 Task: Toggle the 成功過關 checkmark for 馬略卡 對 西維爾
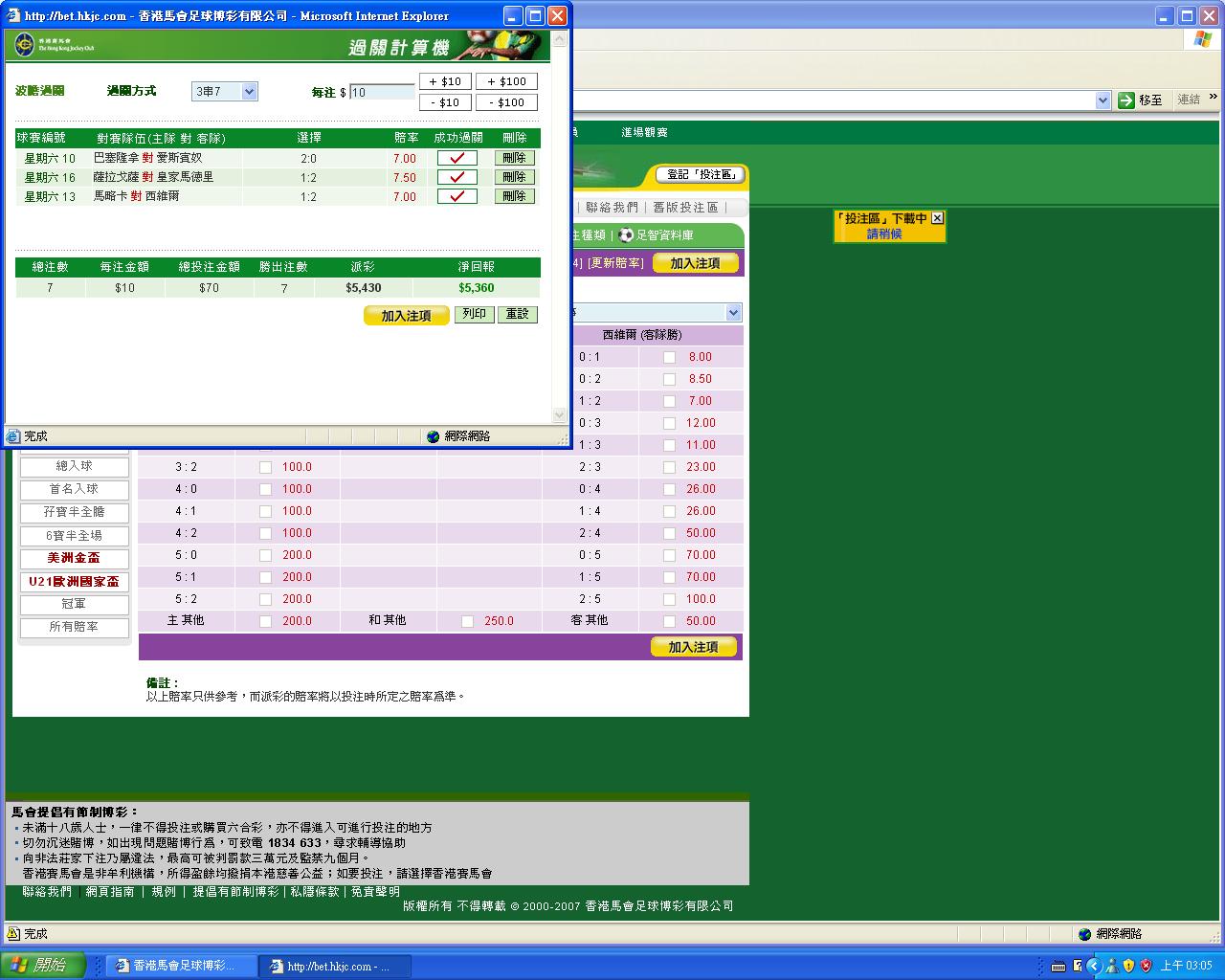coord(457,196)
